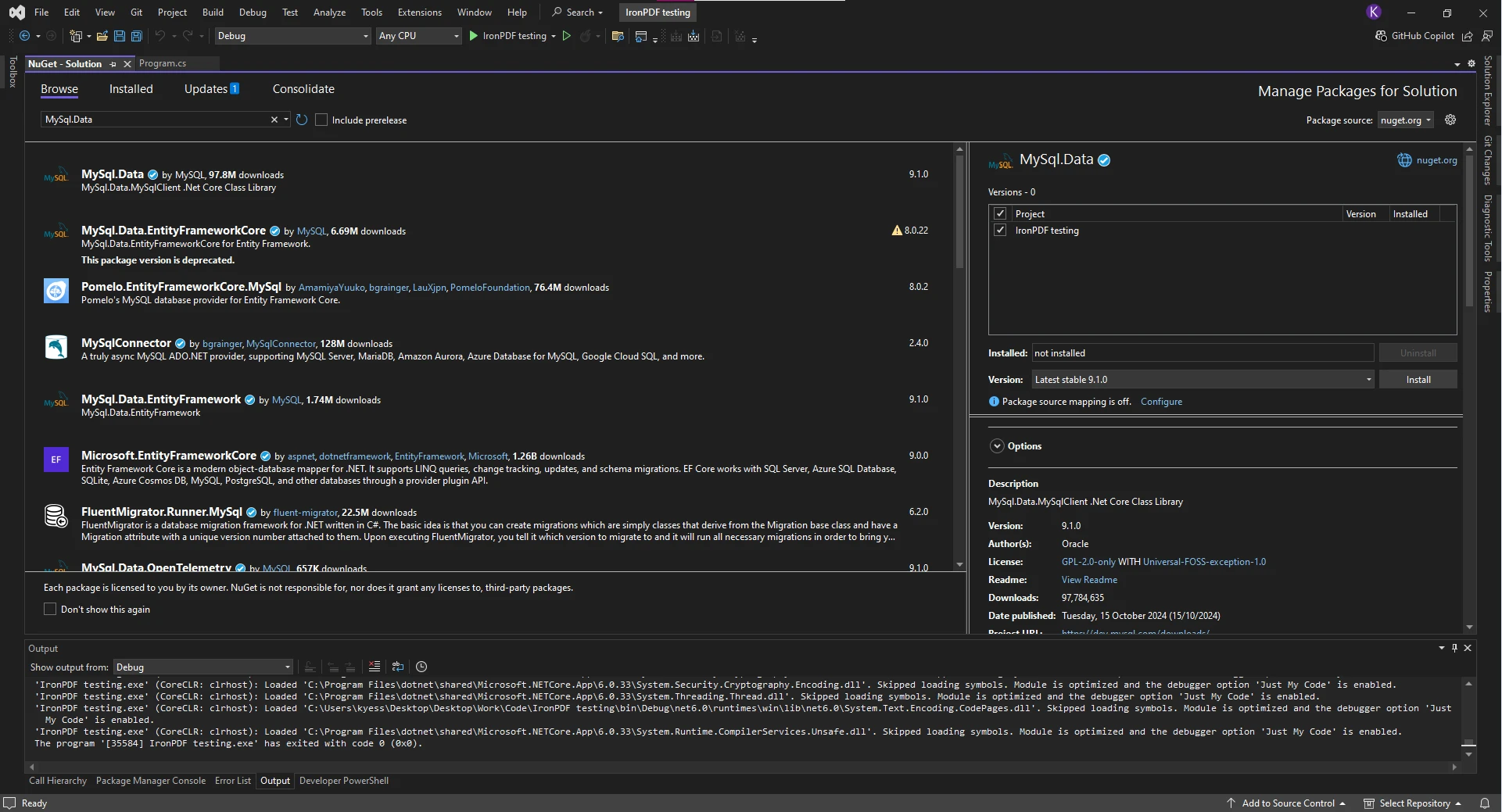Toggle auto-hide pin on Output panel
The height and width of the screenshot is (812, 1502).
1454,648
